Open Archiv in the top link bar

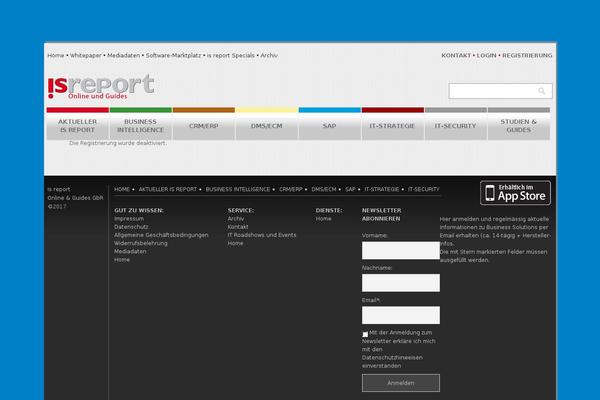tap(269, 56)
